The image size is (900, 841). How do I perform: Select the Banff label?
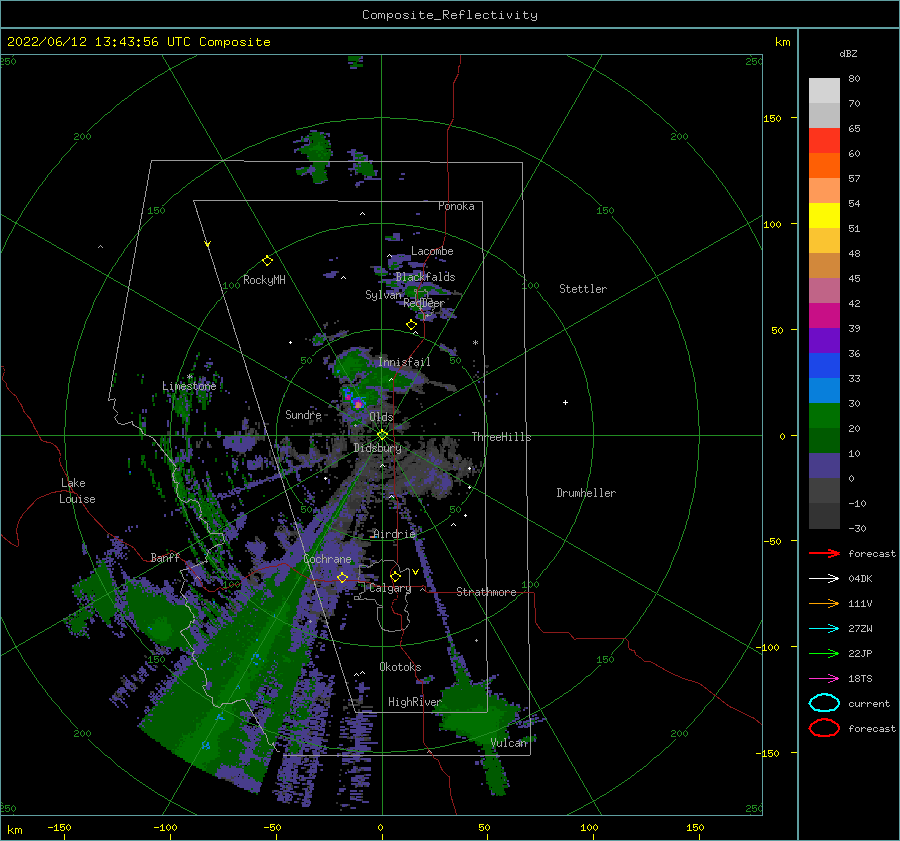tap(165, 557)
